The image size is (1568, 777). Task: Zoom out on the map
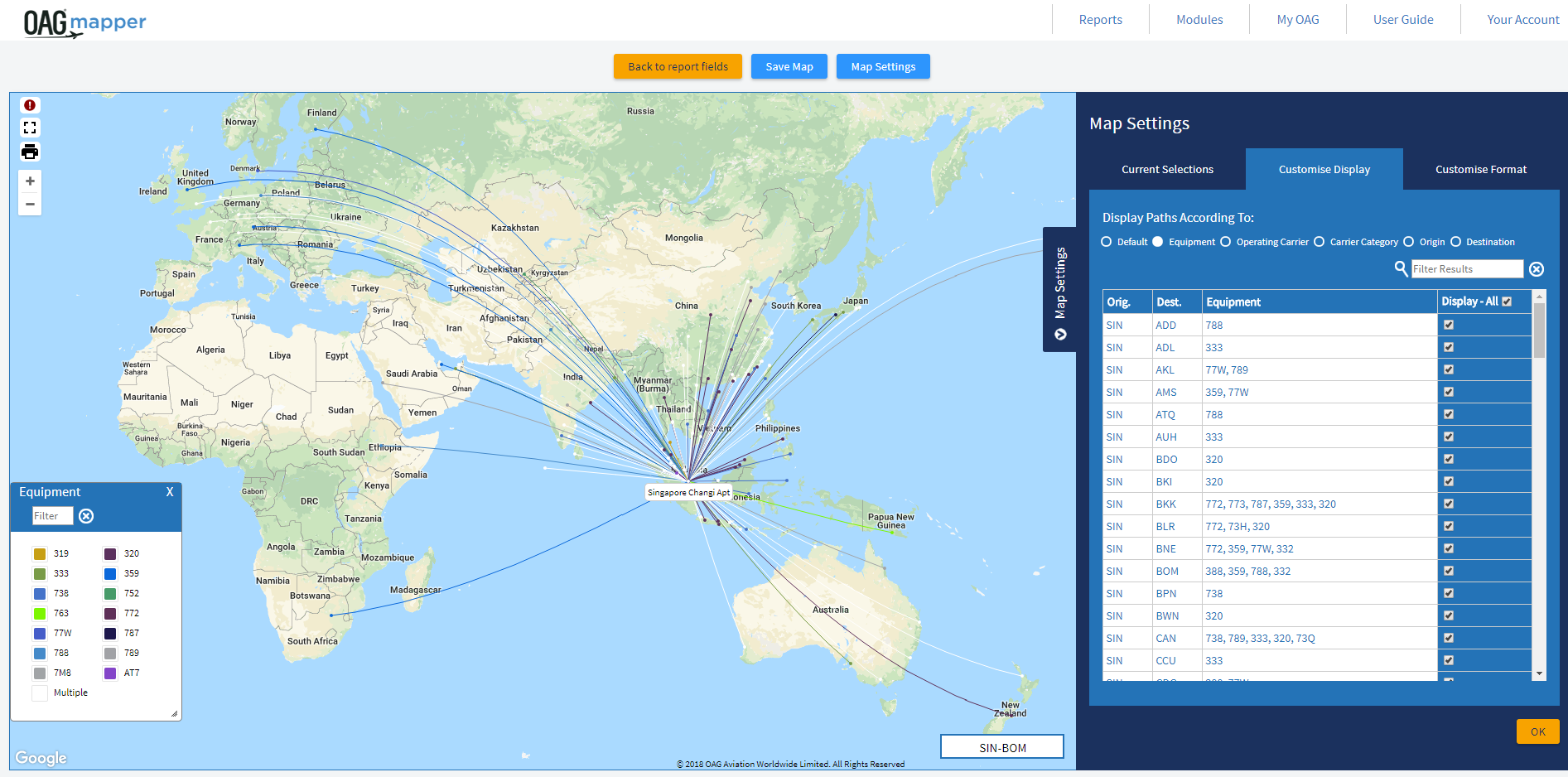tap(30, 204)
